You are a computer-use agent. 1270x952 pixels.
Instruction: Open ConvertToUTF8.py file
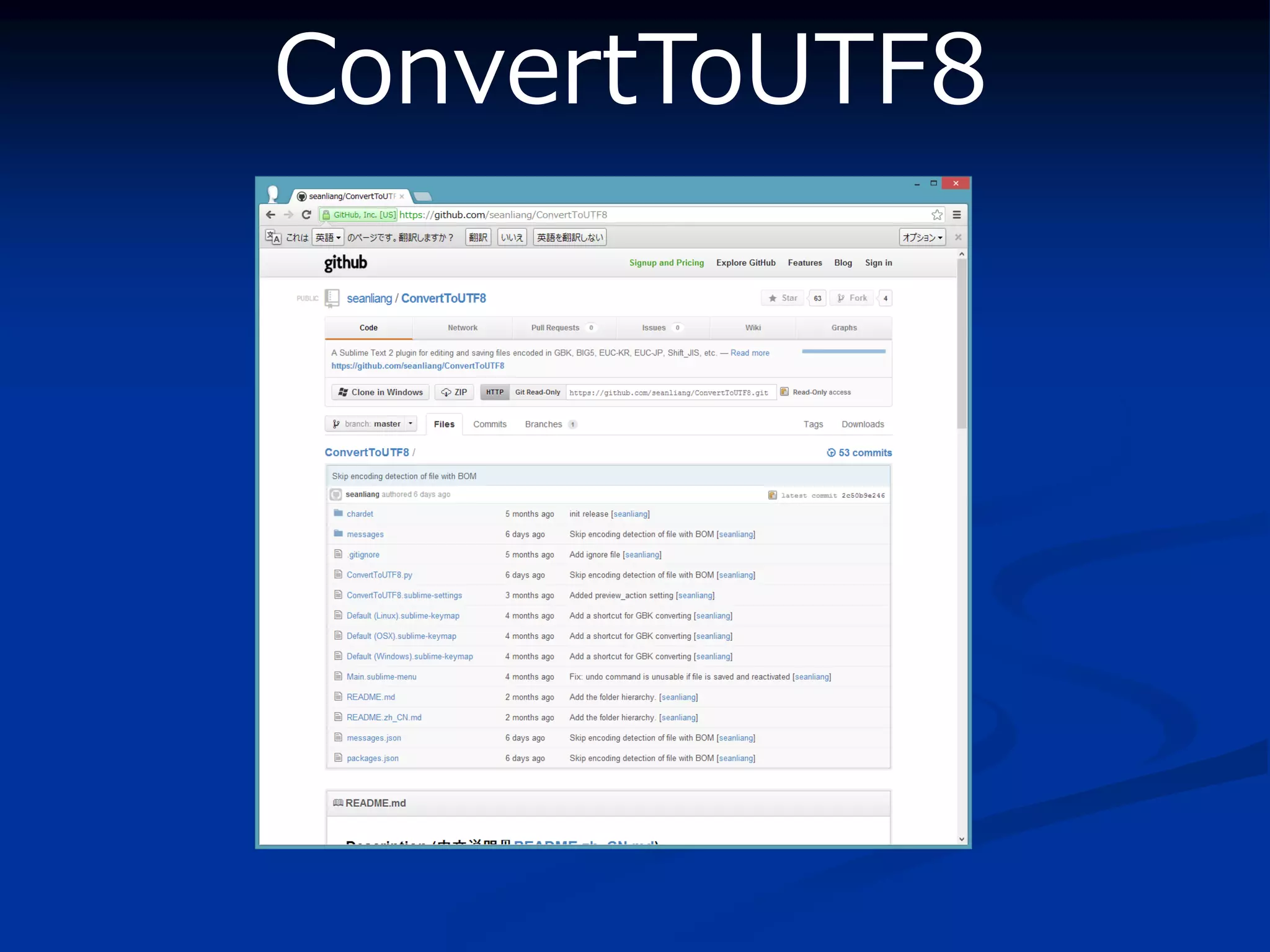pyautogui.click(x=380, y=575)
